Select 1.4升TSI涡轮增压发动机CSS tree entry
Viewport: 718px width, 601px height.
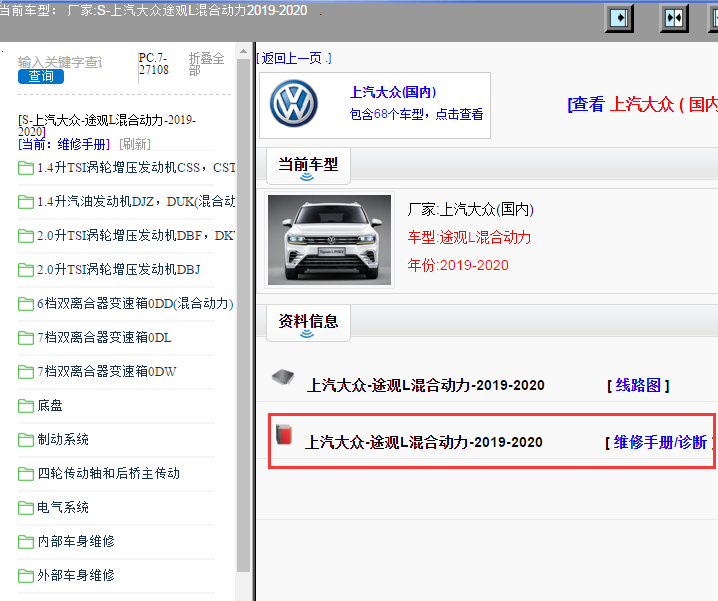pos(136,168)
